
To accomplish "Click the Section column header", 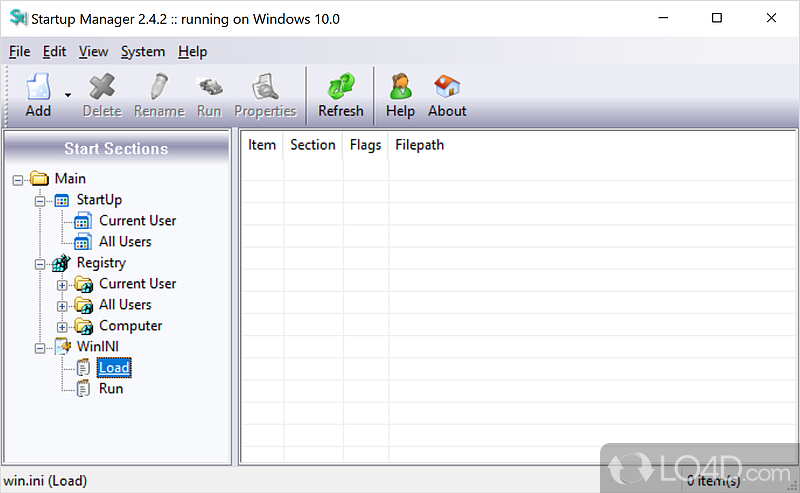I will [x=312, y=145].
